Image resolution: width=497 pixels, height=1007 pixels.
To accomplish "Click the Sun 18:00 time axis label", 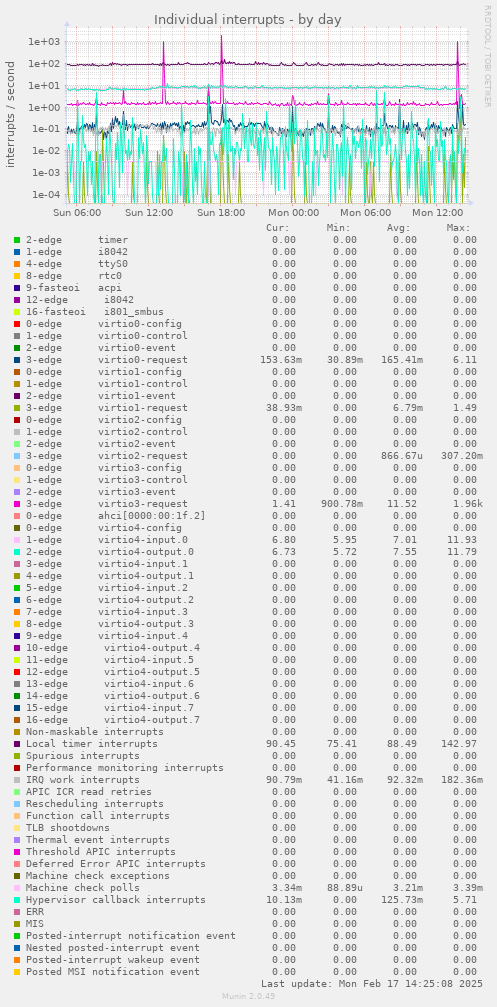I will (x=221, y=213).
